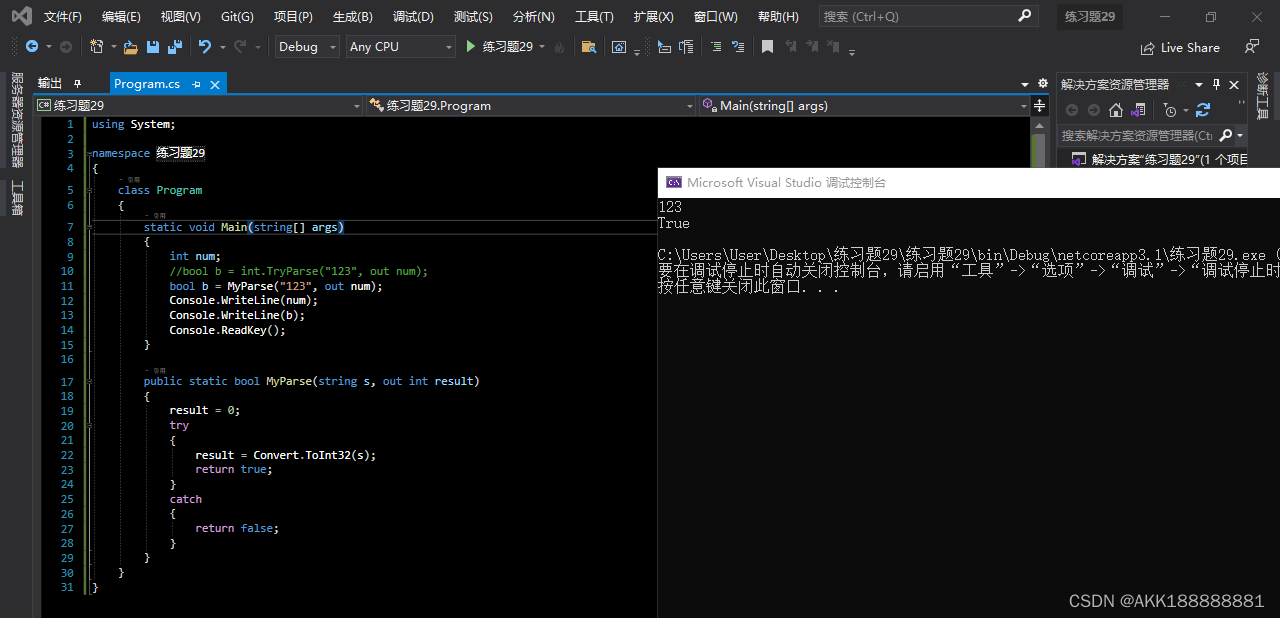Image resolution: width=1280 pixels, height=618 pixels.
Task: Click the Redo arrow icon
Action: click(240, 47)
